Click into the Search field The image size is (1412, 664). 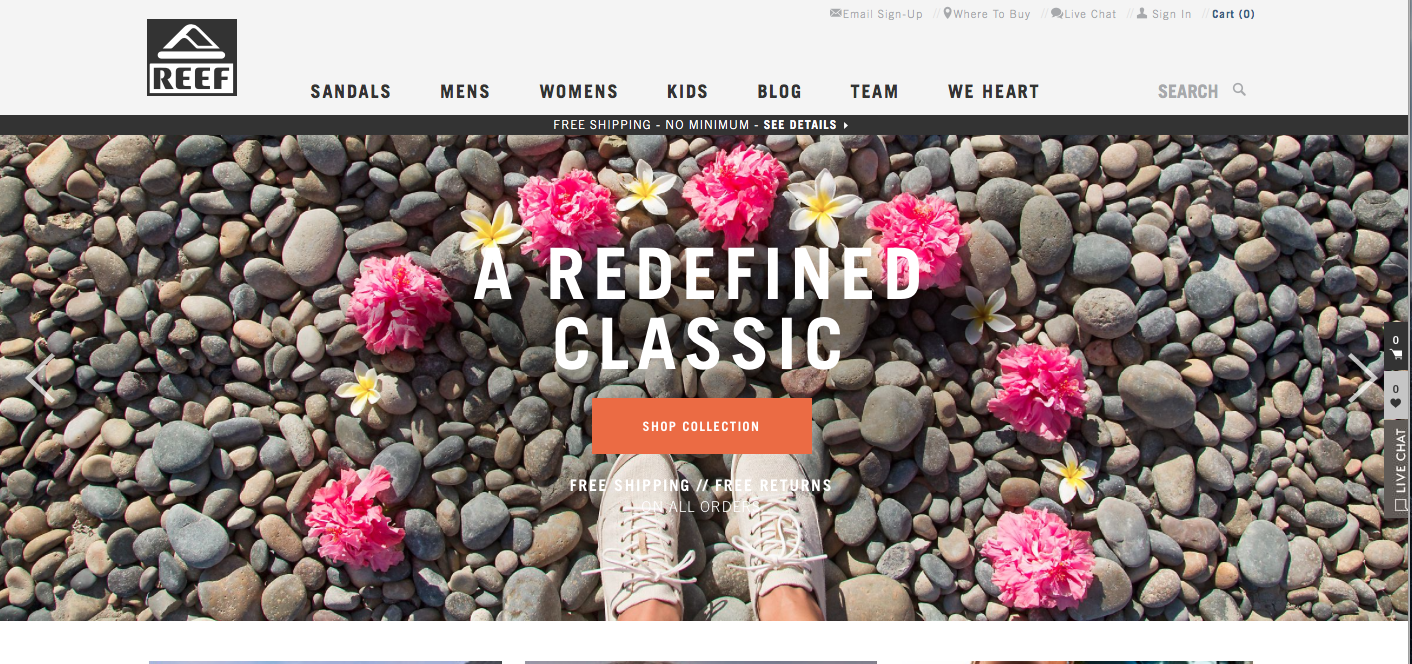point(1188,91)
